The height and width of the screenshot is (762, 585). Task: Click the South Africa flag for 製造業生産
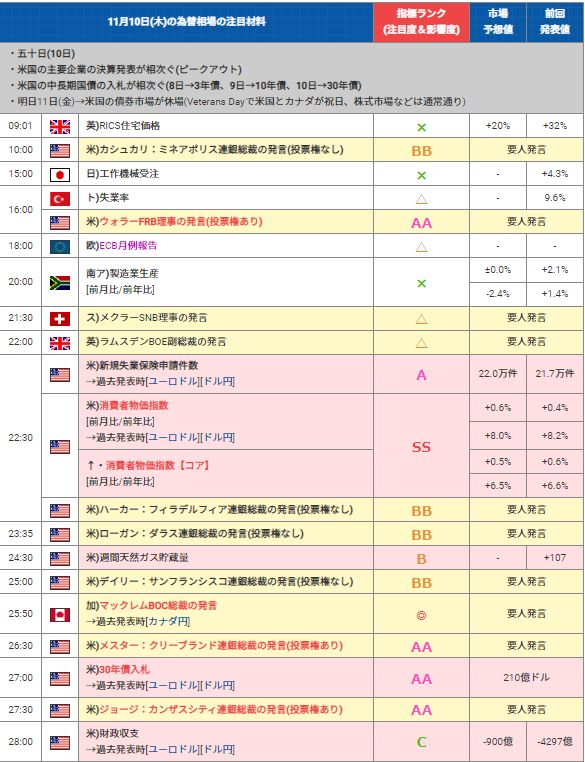click(60, 282)
